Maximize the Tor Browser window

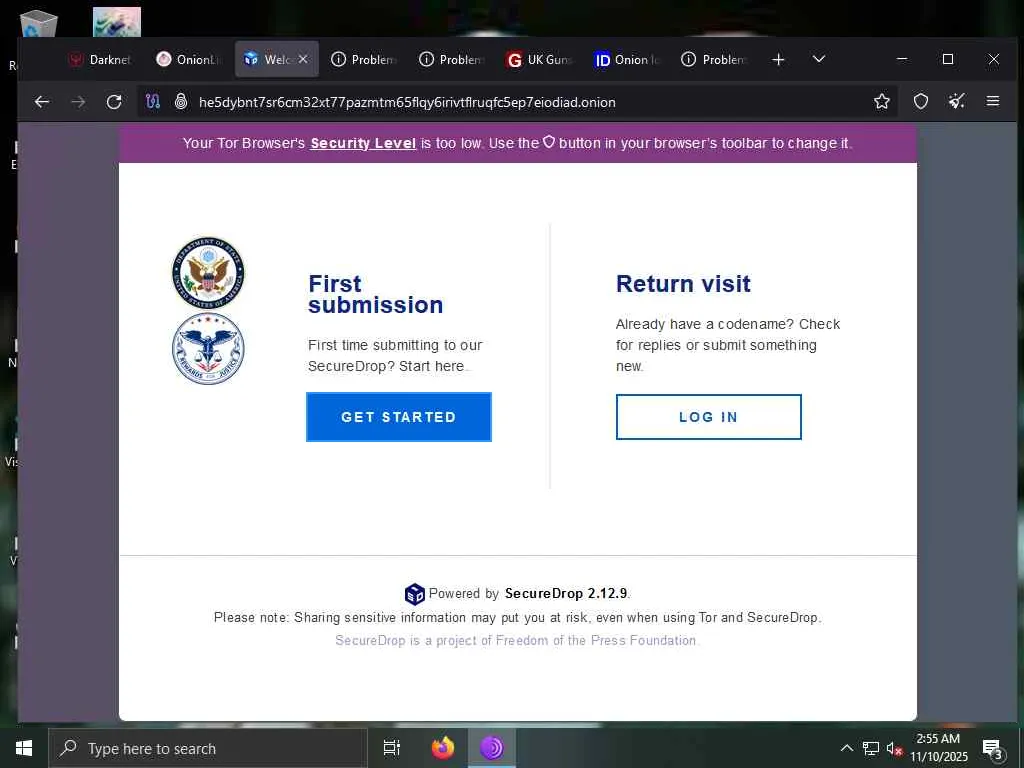(x=948, y=59)
